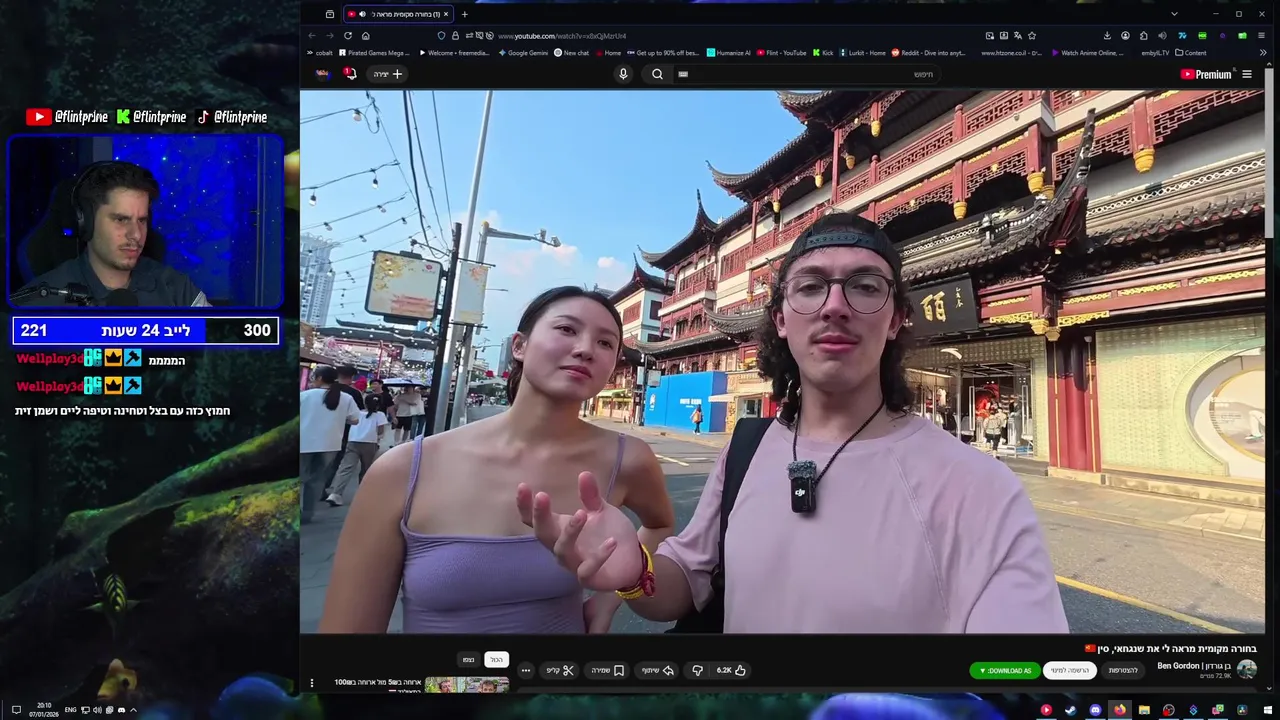Click the Firefox icon in taskbar
Image resolution: width=1280 pixels, height=720 pixels.
tap(1119, 710)
